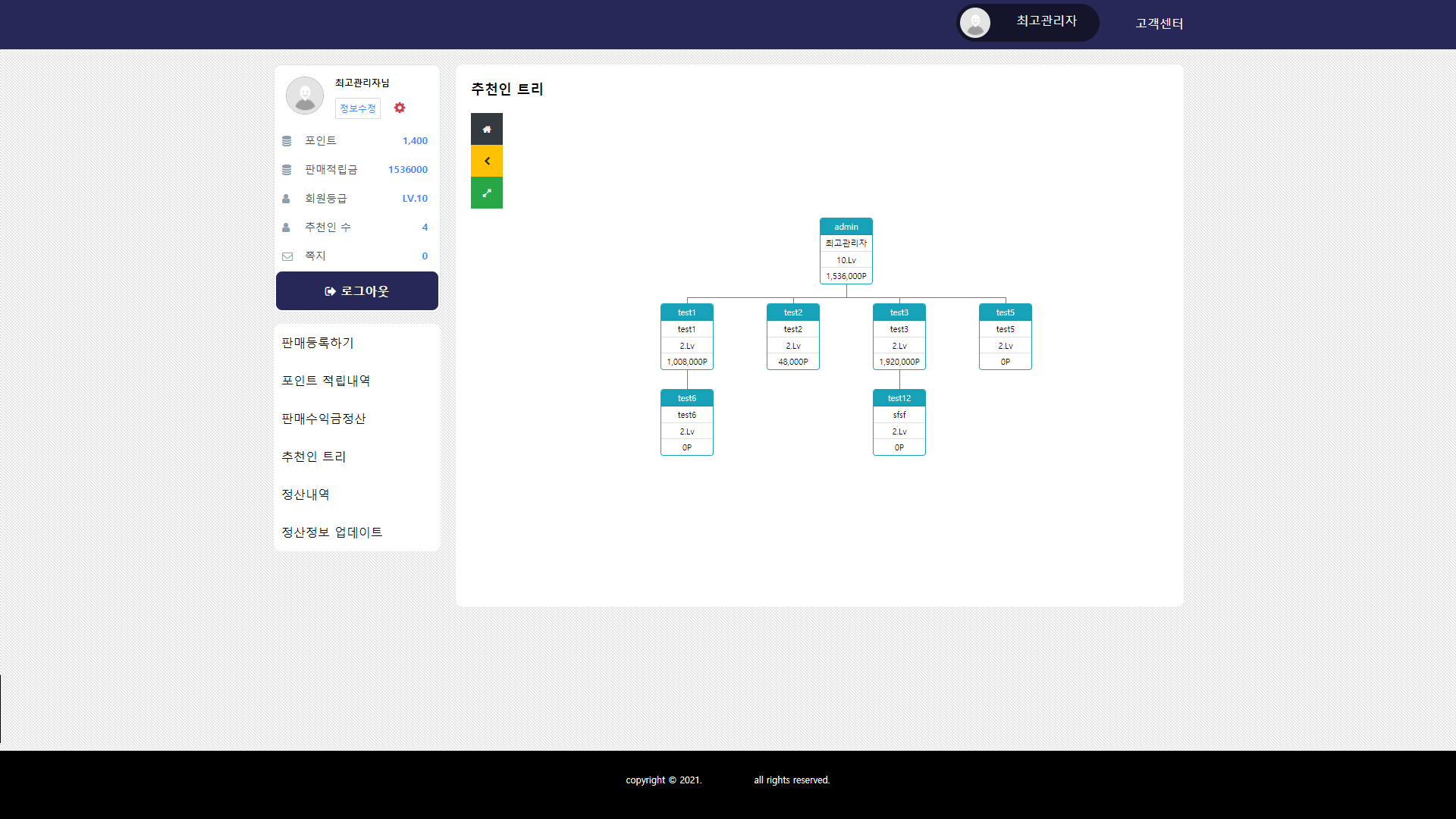Viewport: 1456px width, 819px height.
Task: Click the home icon in tree toolbar
Action: 486,129
